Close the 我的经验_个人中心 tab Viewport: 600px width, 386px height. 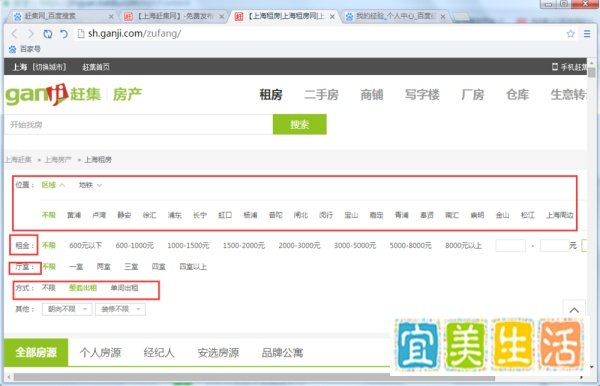coord(443,16)
